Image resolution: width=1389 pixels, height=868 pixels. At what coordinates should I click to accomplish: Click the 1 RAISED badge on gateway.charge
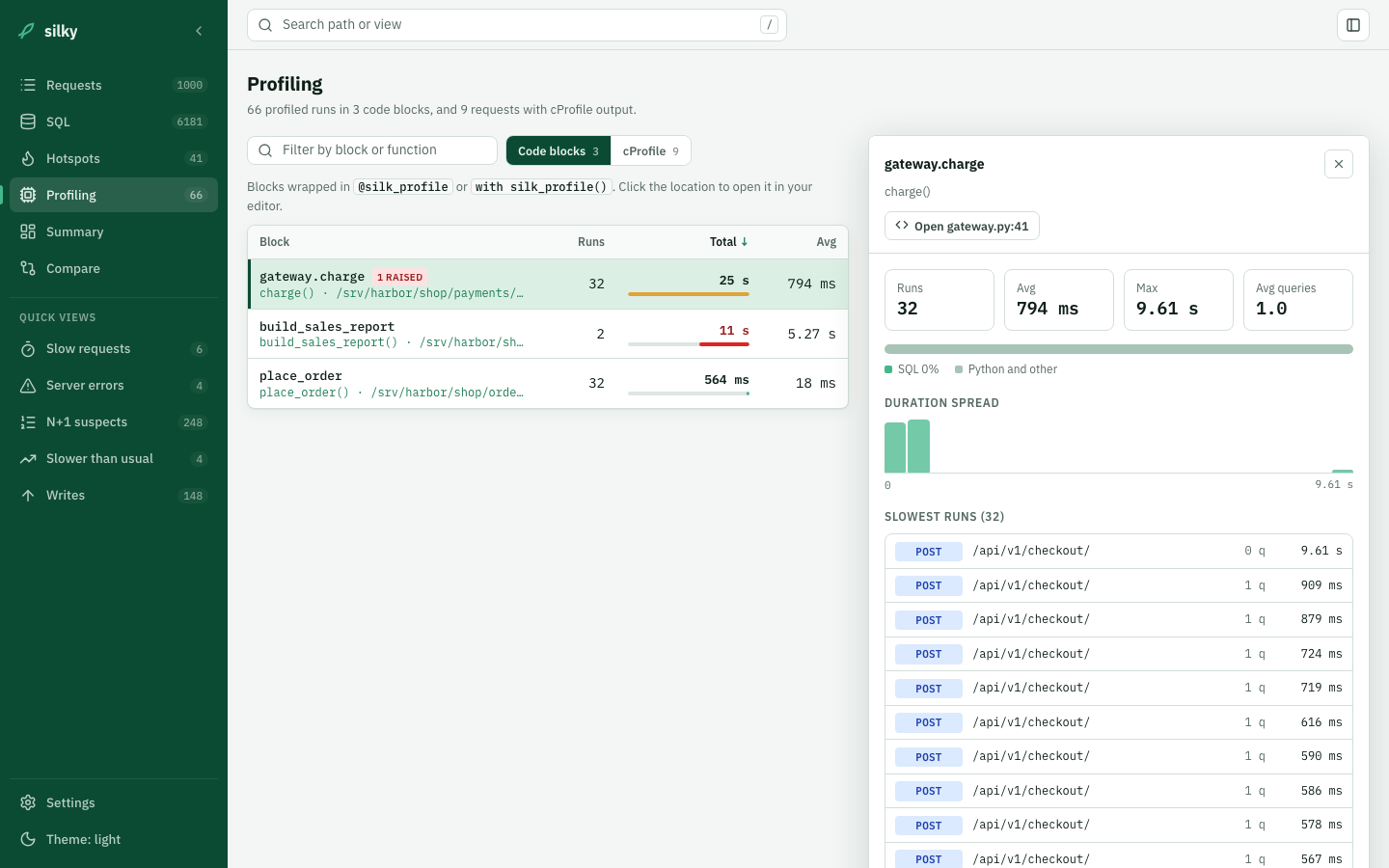pyautogui.click(x=399, y=277)
